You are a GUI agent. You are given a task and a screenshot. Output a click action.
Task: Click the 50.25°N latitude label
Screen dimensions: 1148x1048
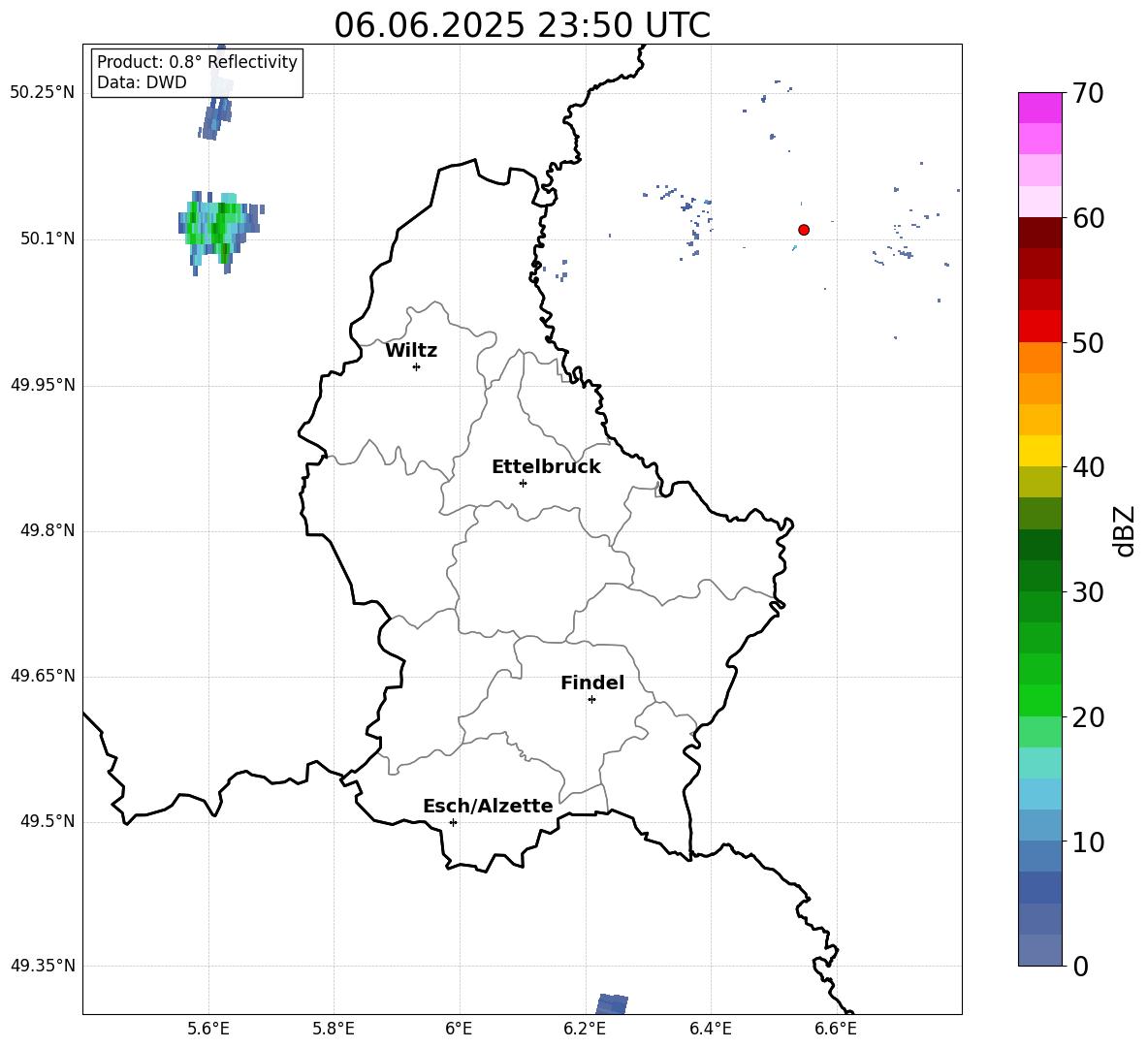[x=43, y=93]
